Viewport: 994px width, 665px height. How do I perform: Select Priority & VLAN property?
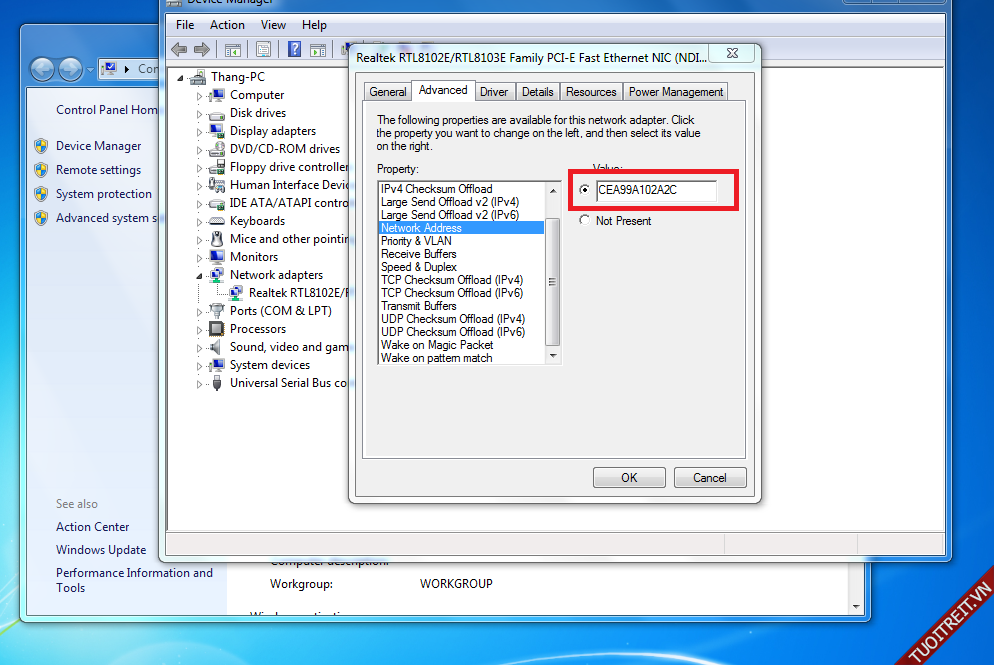(416, 241)
